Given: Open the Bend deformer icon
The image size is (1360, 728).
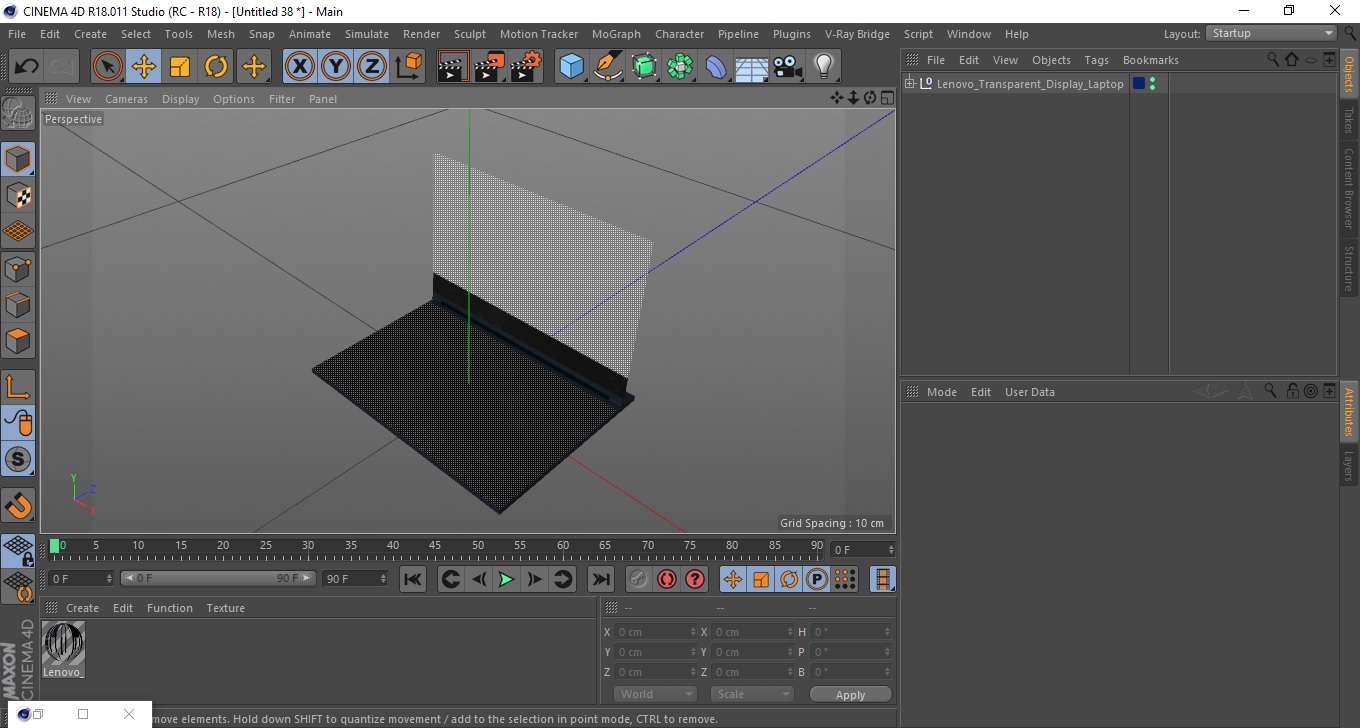Looking at the screenshot, I should click(716, 67).
